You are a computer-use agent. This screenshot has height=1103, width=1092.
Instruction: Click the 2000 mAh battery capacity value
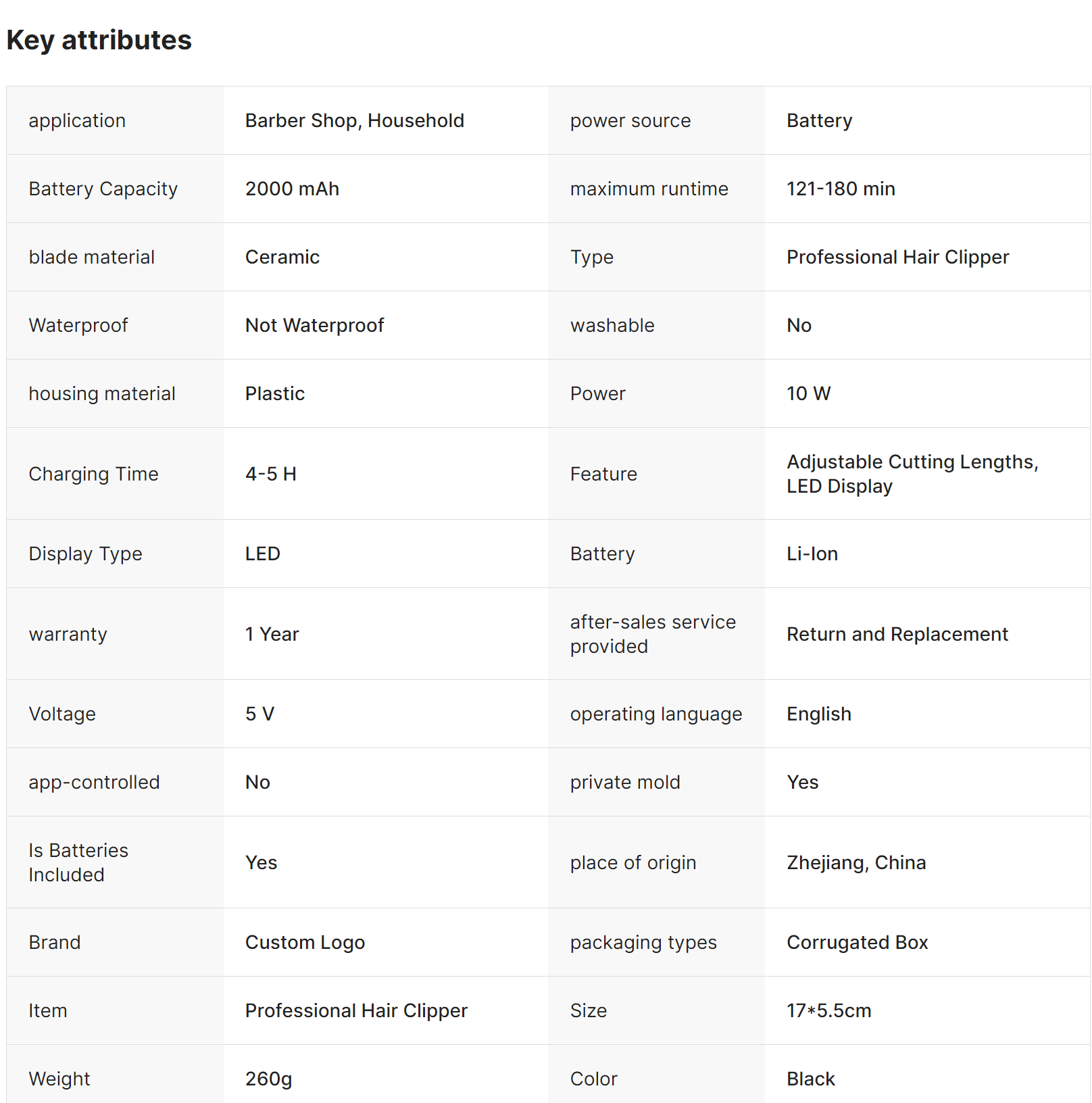(x=292, y=189)
